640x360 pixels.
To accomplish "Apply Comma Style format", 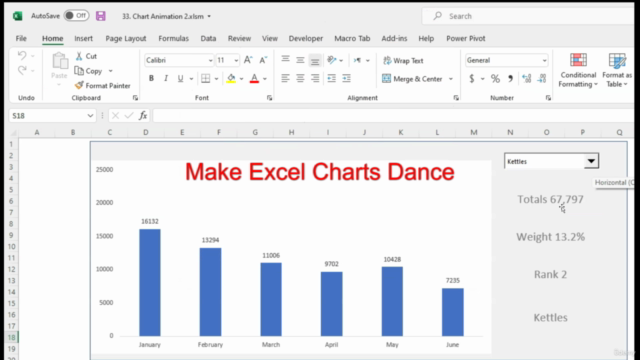I will tap(511, 78).
